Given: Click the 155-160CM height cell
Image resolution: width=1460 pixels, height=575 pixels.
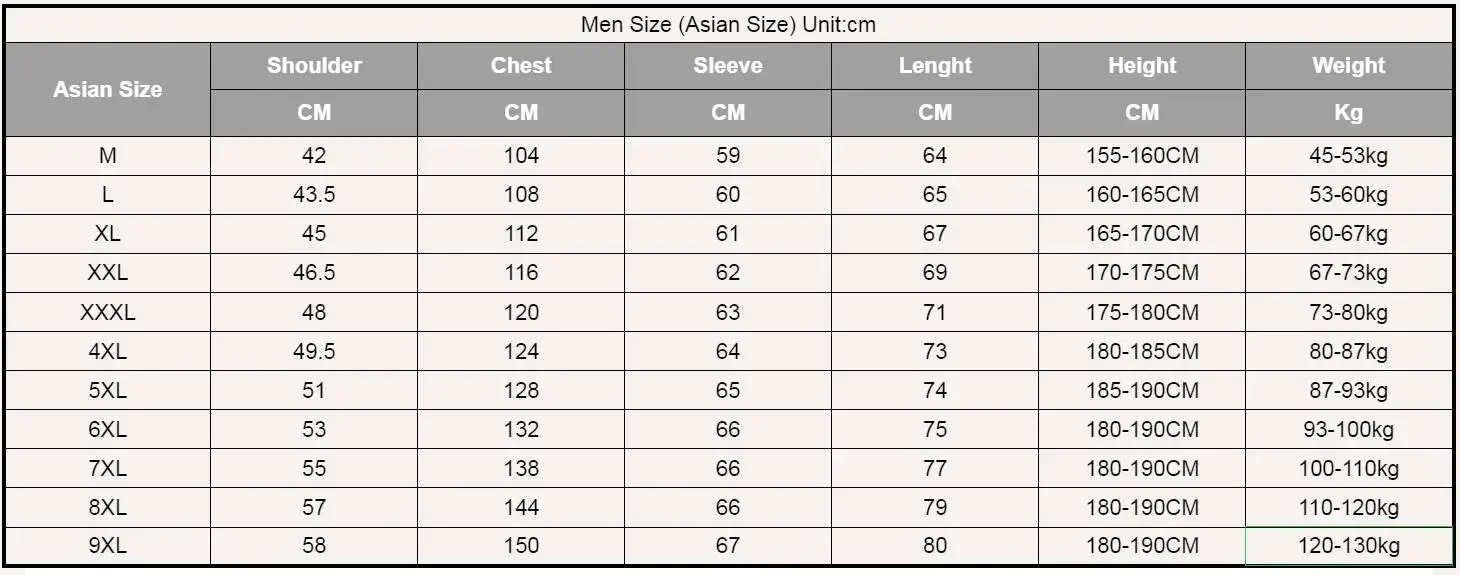Looking at the screenshot, I should point(1142,156).
